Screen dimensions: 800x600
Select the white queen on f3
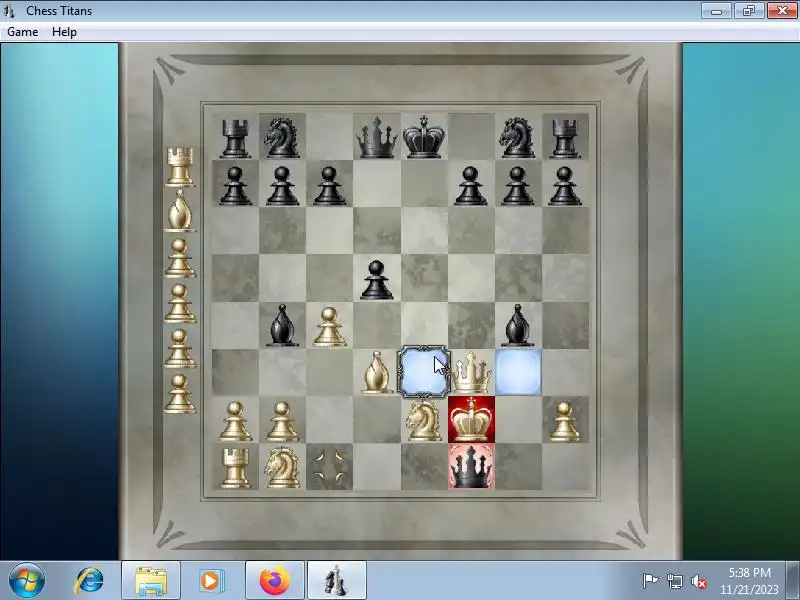(x=471, y=373)
